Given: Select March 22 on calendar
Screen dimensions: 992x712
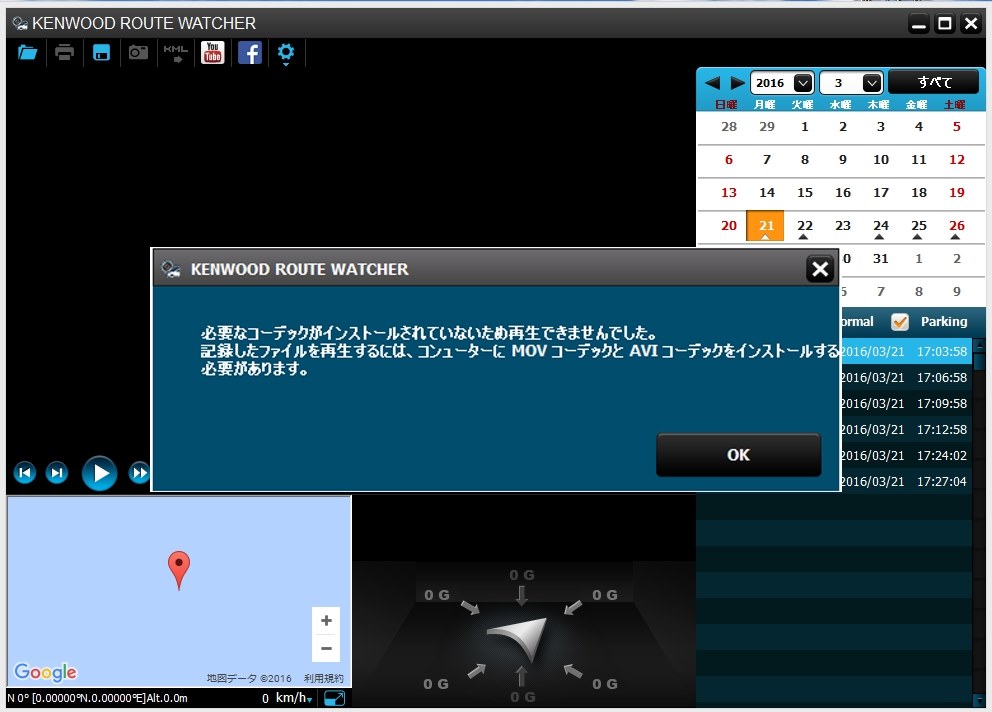Looking at the screenshot, I should point(804,226).
